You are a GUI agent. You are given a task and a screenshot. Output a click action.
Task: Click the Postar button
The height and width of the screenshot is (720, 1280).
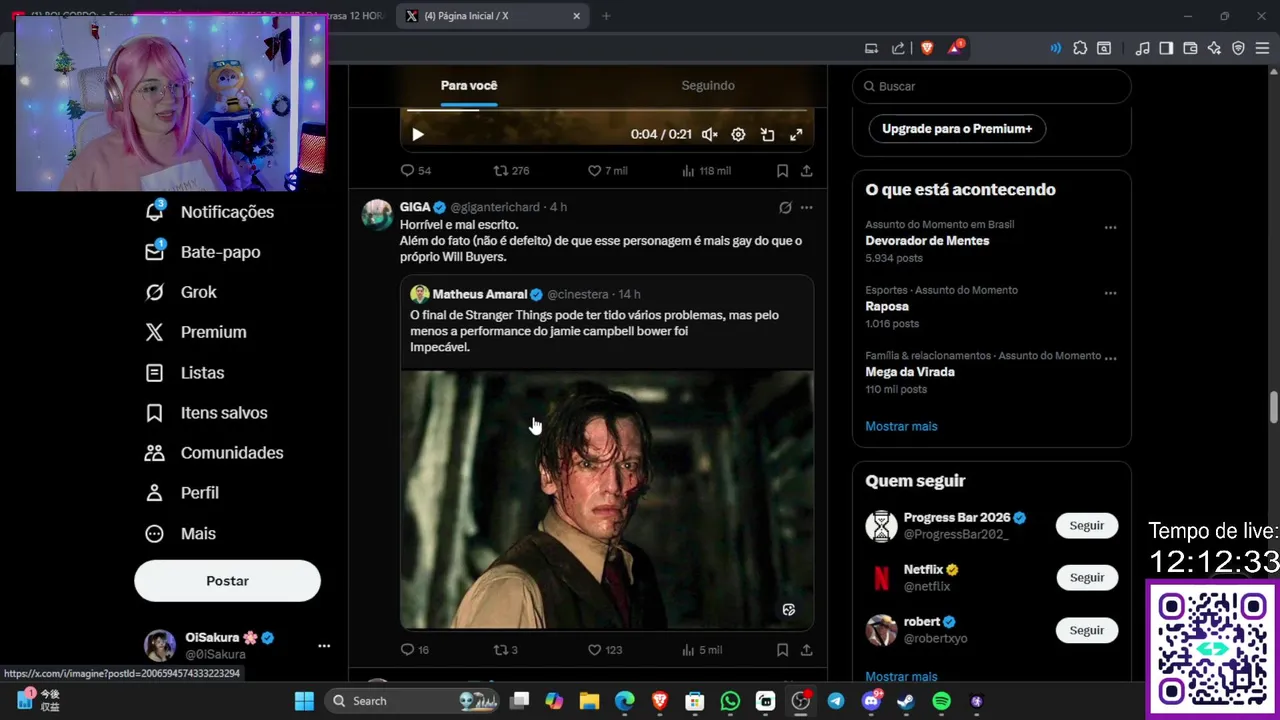(227, 581)
